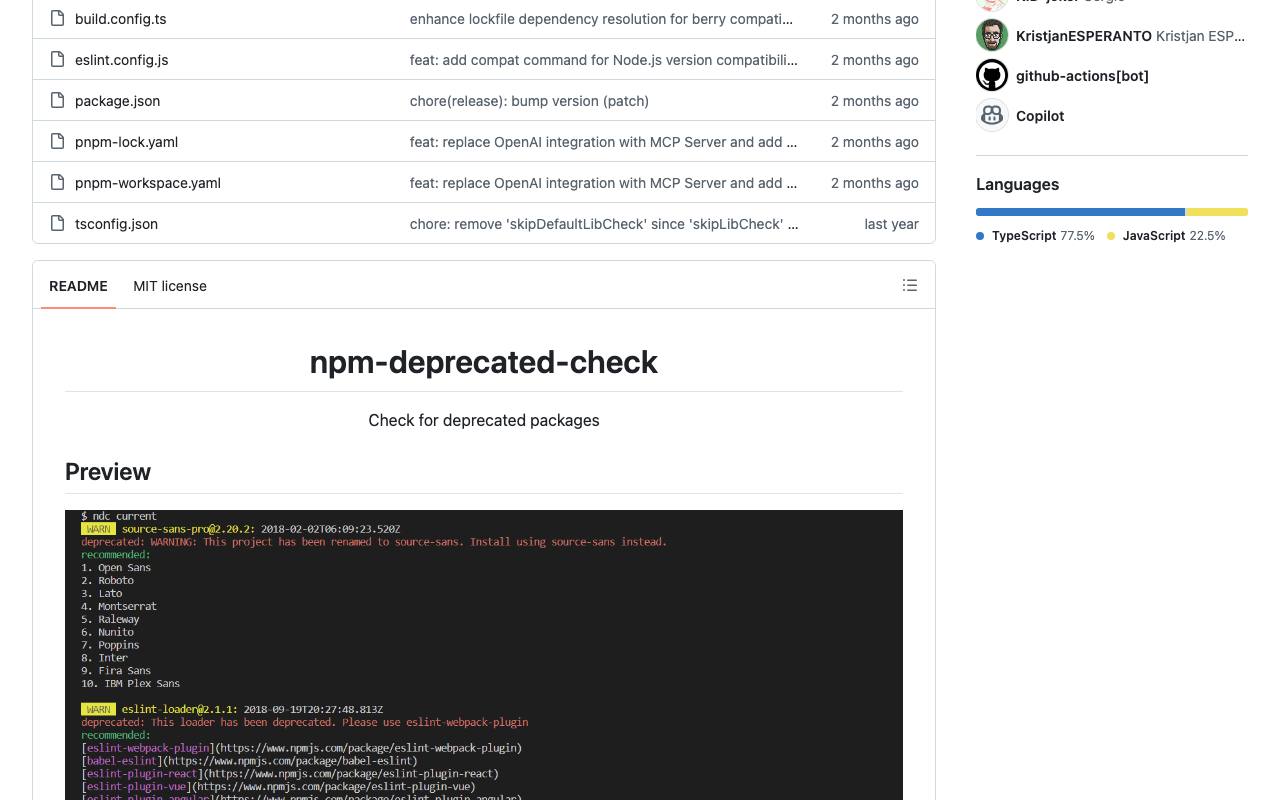Open the commit message on the pnpm-lock.yaml row
The width and height of the screenshot is (1280, 800).
604,142
